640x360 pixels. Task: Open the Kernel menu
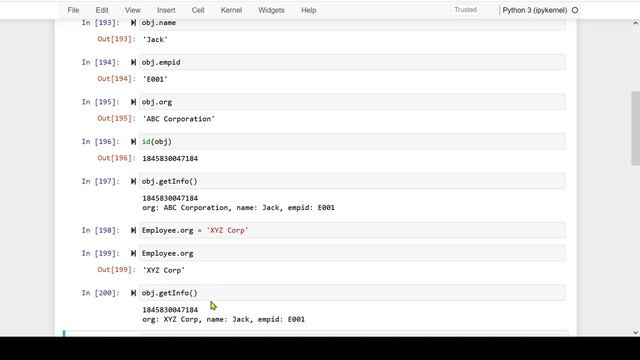pos(231,10)
